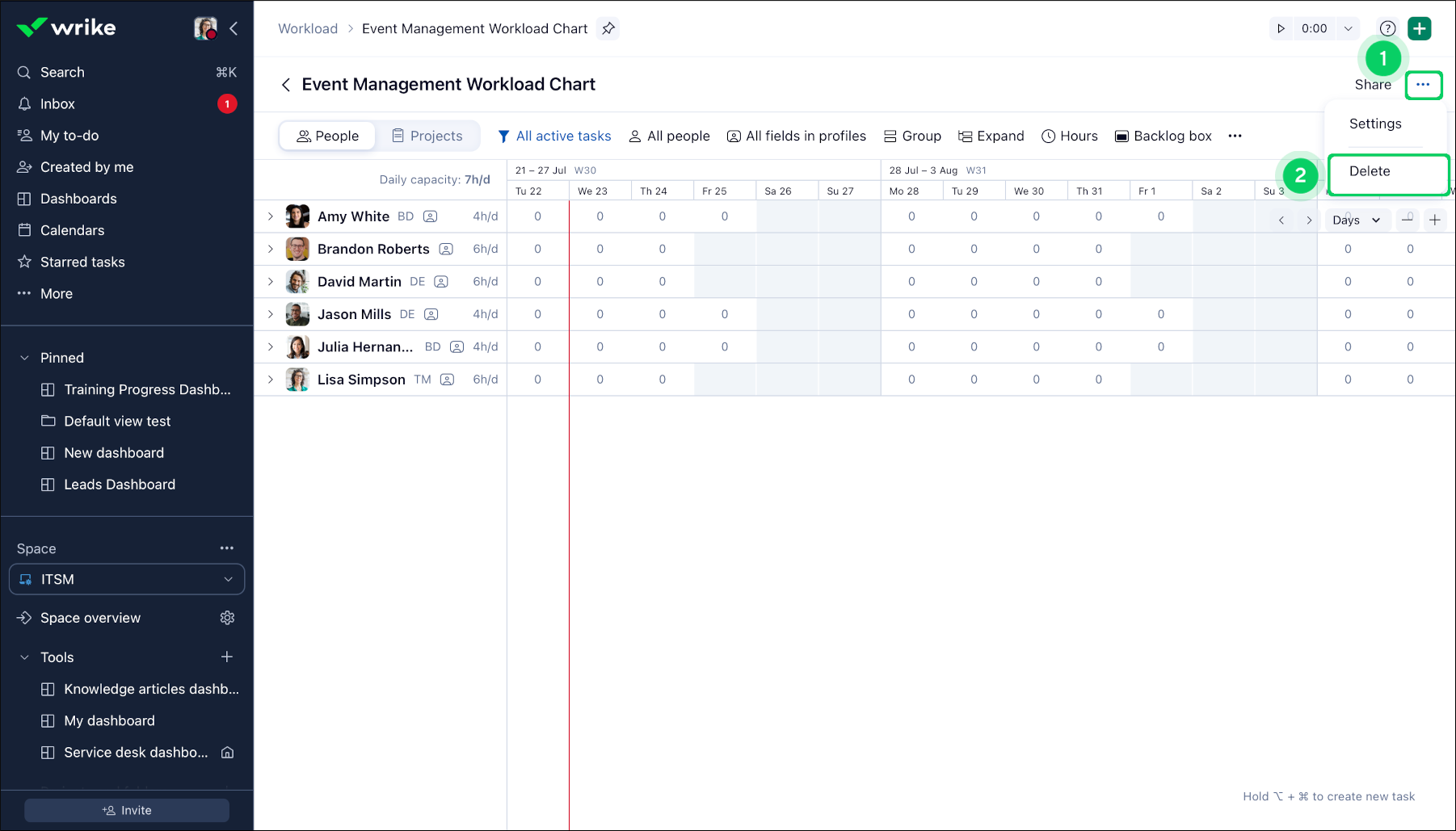Collapse the sidebar with the arrow icon
Image resolution: width=1456 pixels, height=831 pixels.
234,28
